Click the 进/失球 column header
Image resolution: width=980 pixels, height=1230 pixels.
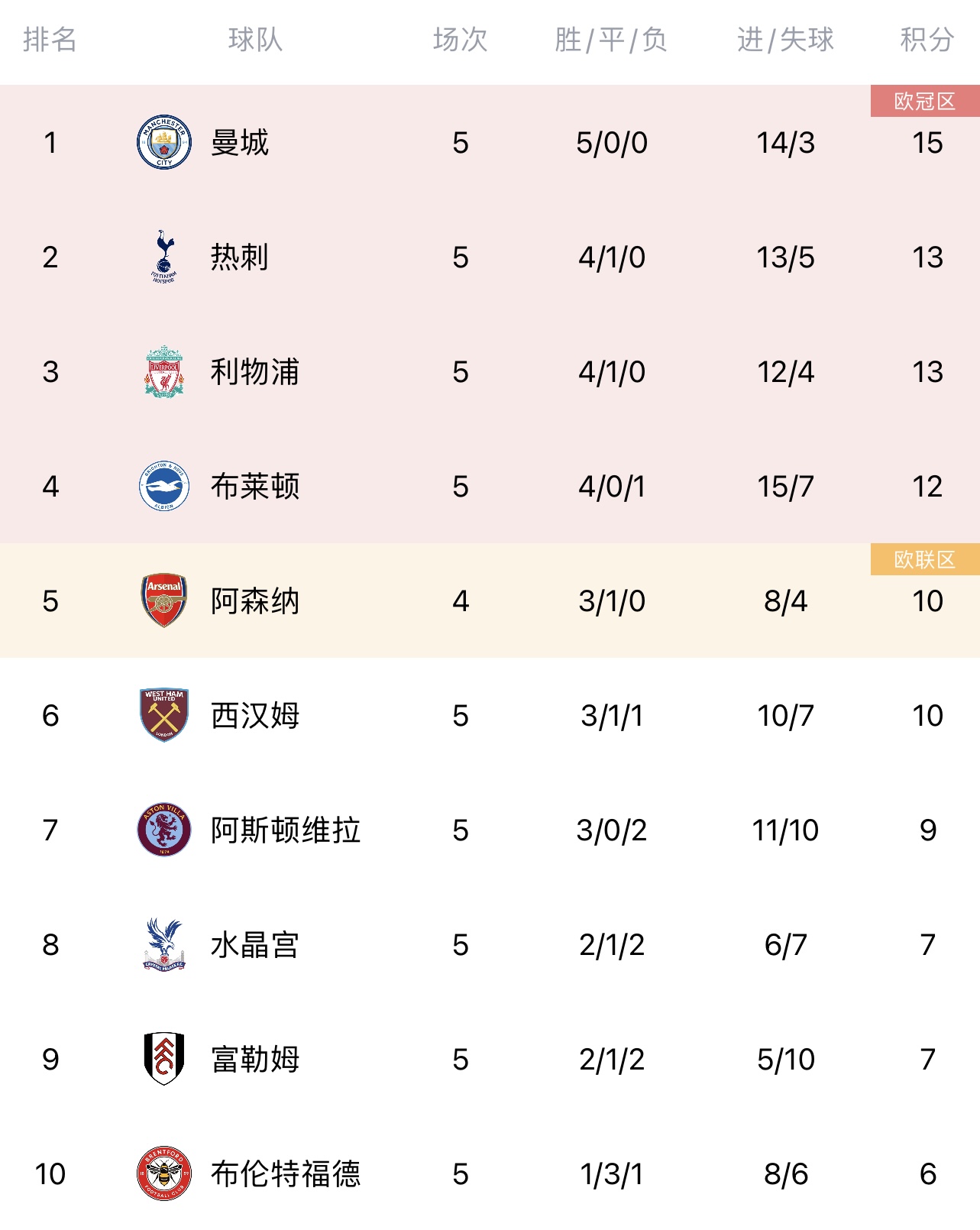pos(785,40)
